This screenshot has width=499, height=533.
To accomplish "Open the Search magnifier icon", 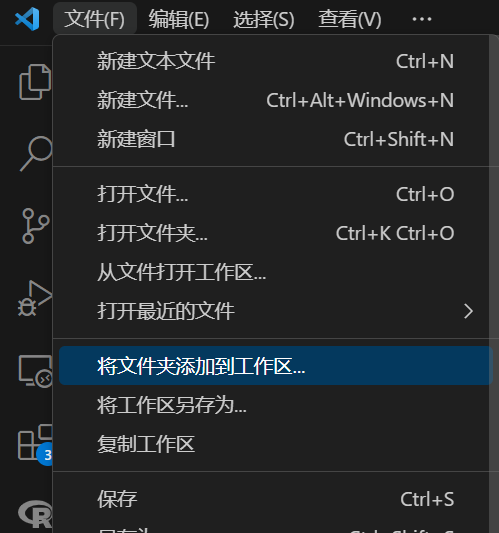I will pos(36,154).
